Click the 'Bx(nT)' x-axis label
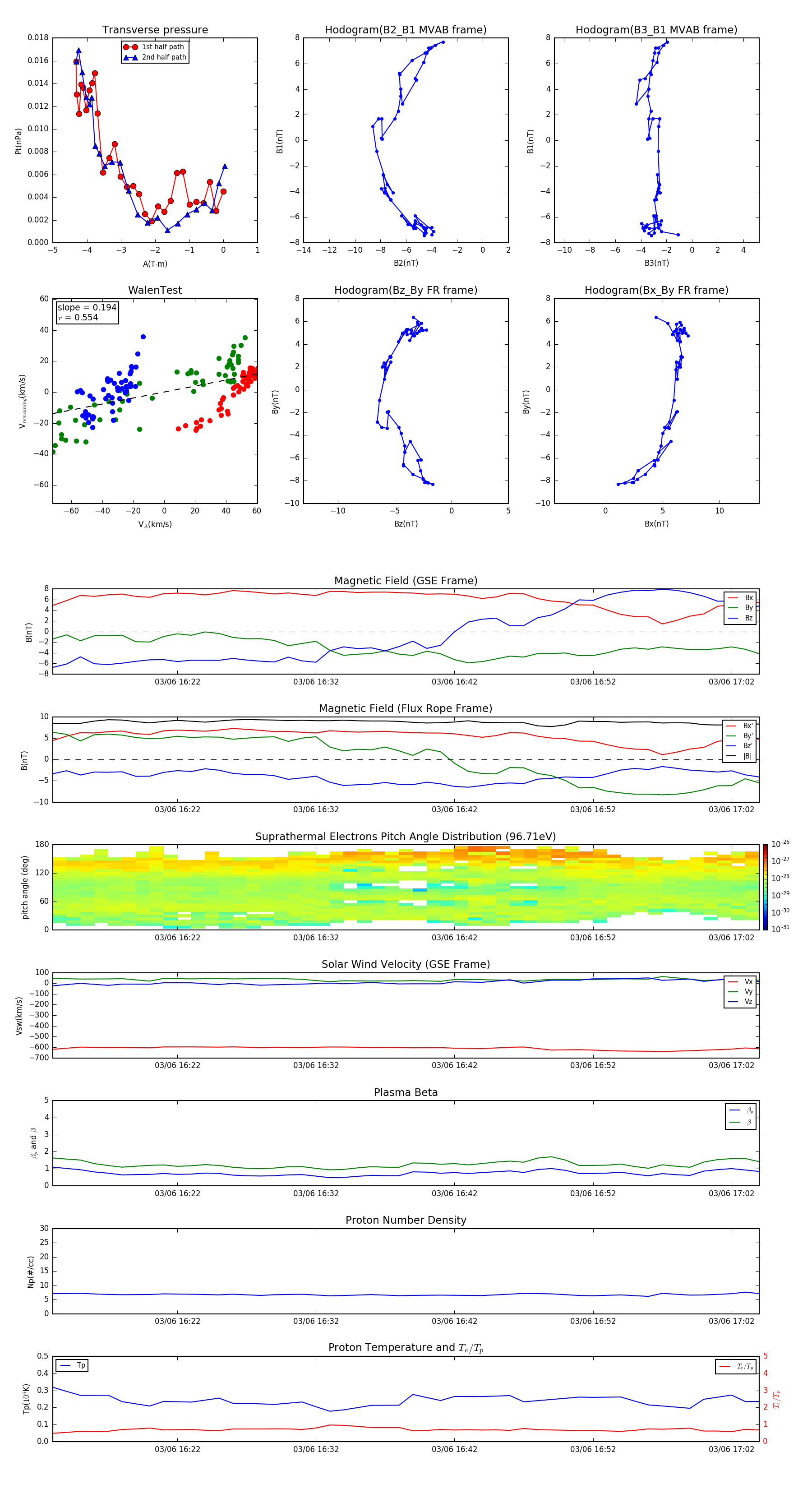This screenshot has height=1489, width=812. tap(656, 524)
